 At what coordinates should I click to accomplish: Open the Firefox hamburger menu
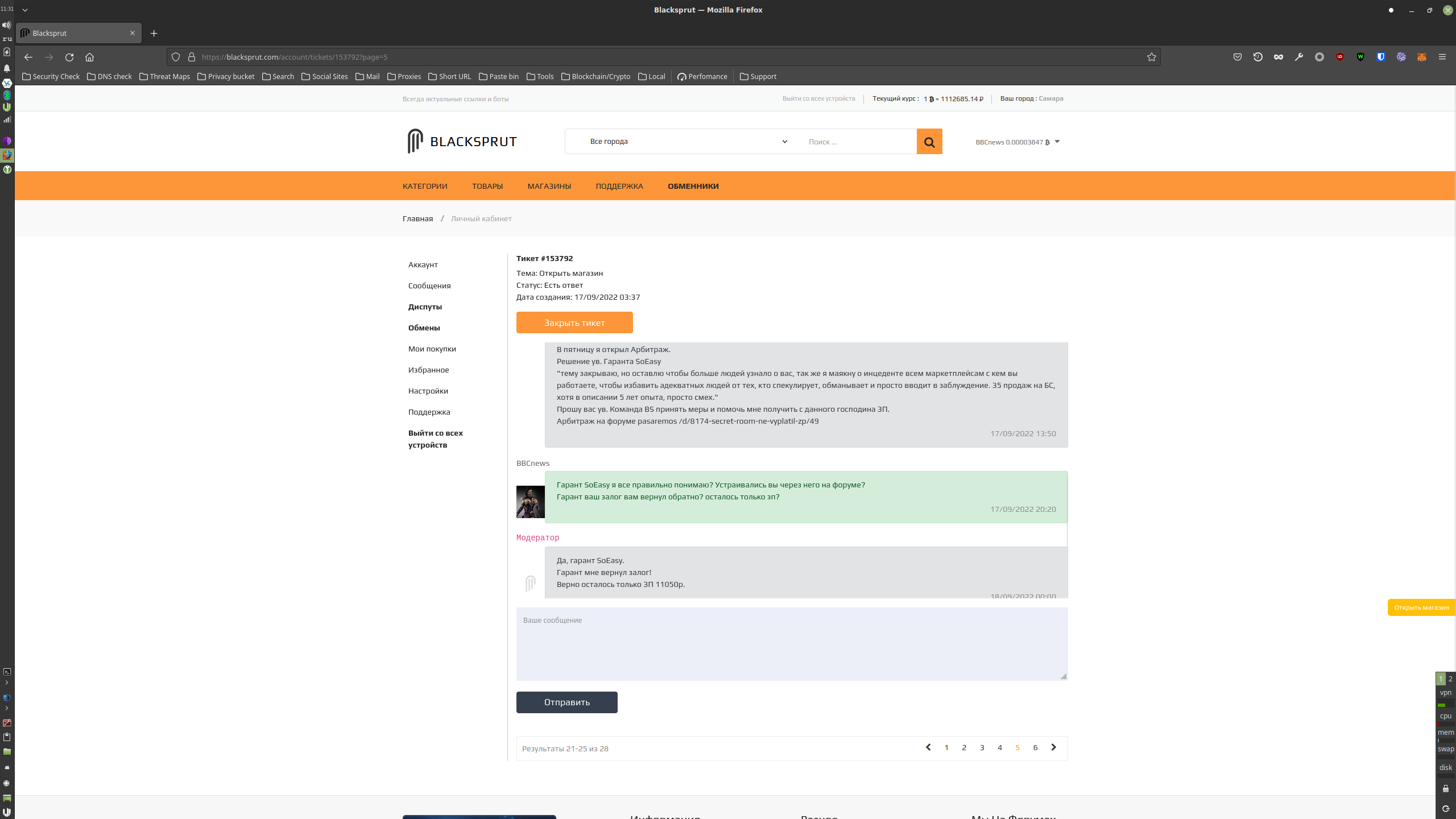pos(1442,57)
